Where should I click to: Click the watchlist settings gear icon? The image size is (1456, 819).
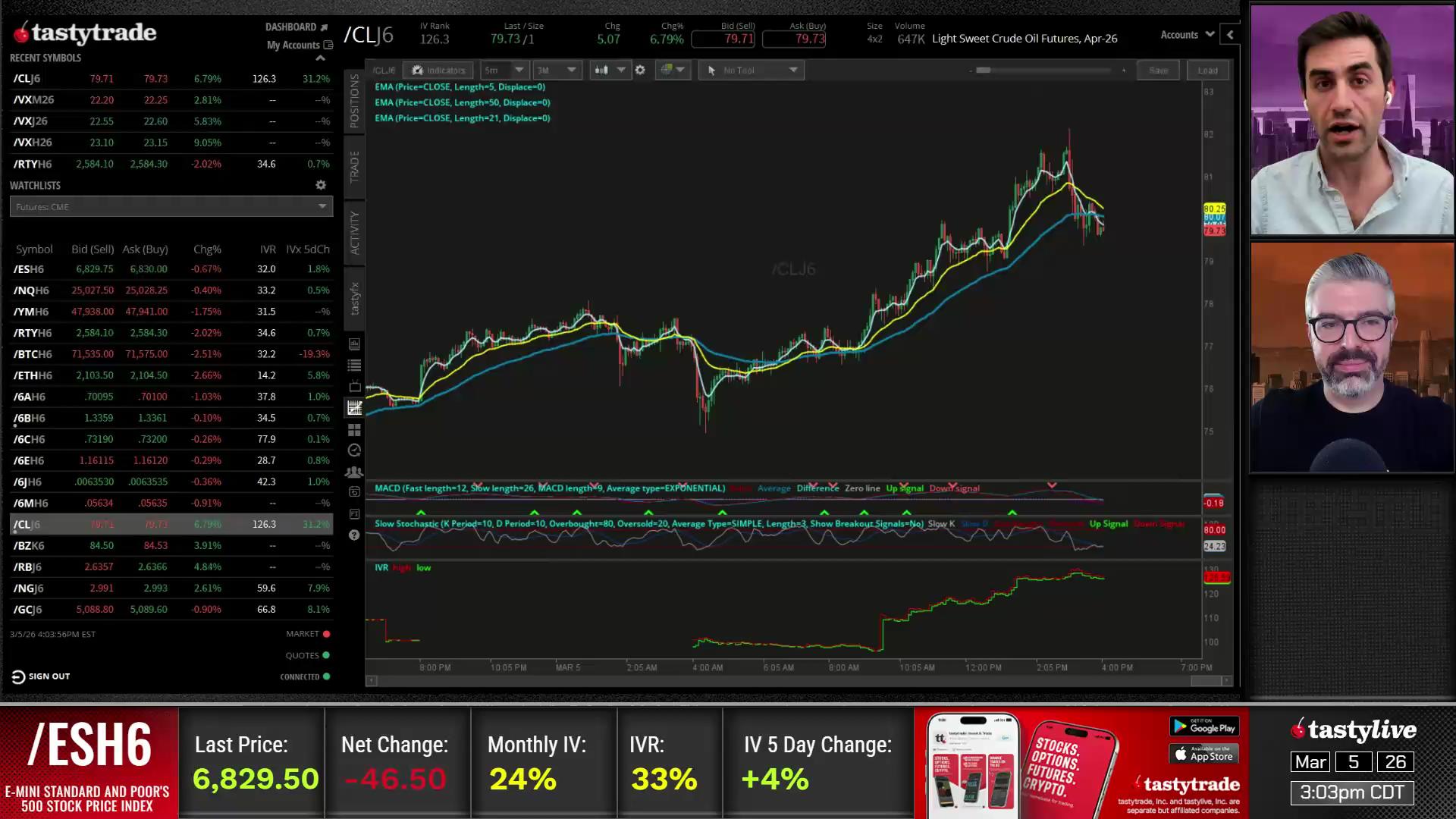tap(321, 185)
